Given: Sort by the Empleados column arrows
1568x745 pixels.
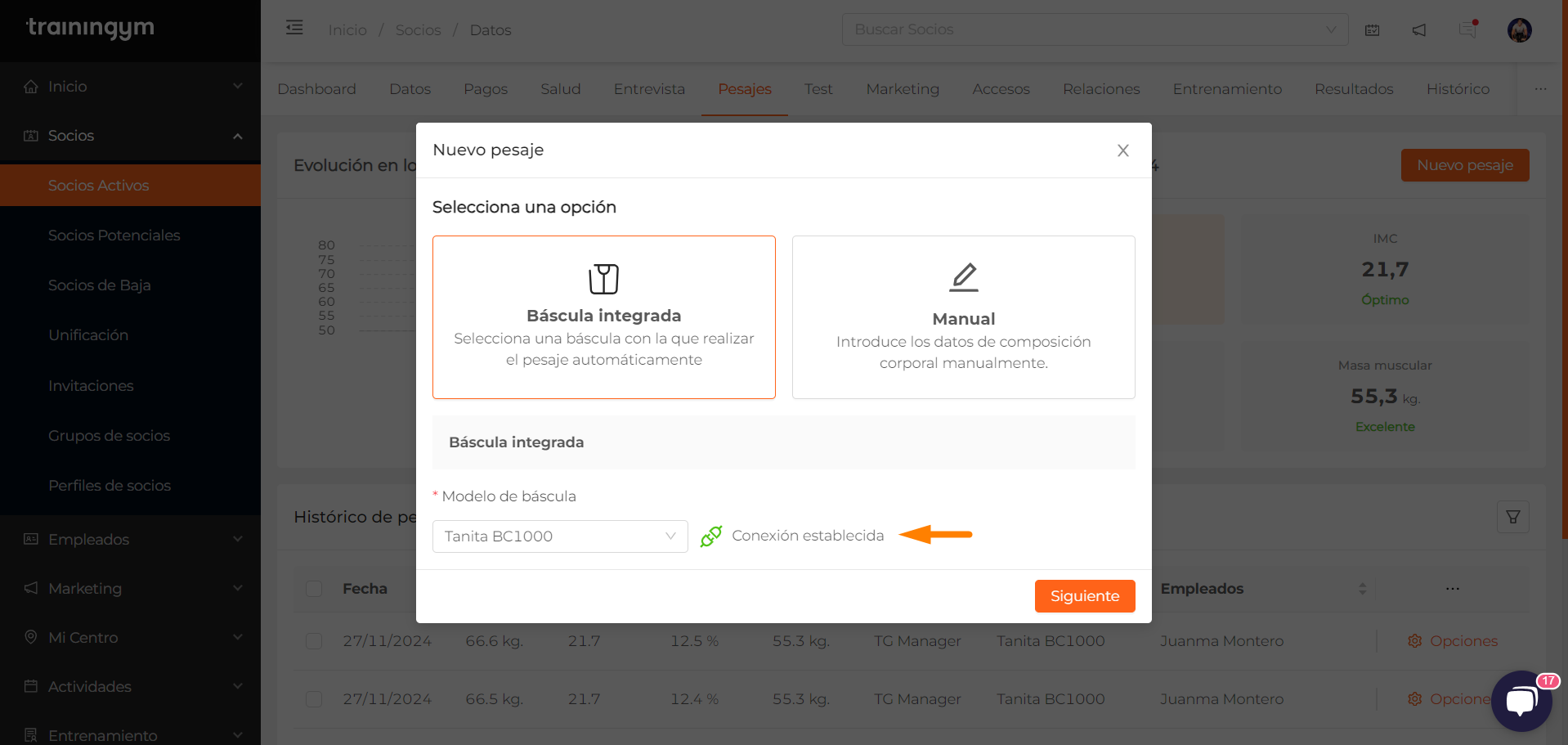Looking at the screenshot, I should [x=1362, y=589].
